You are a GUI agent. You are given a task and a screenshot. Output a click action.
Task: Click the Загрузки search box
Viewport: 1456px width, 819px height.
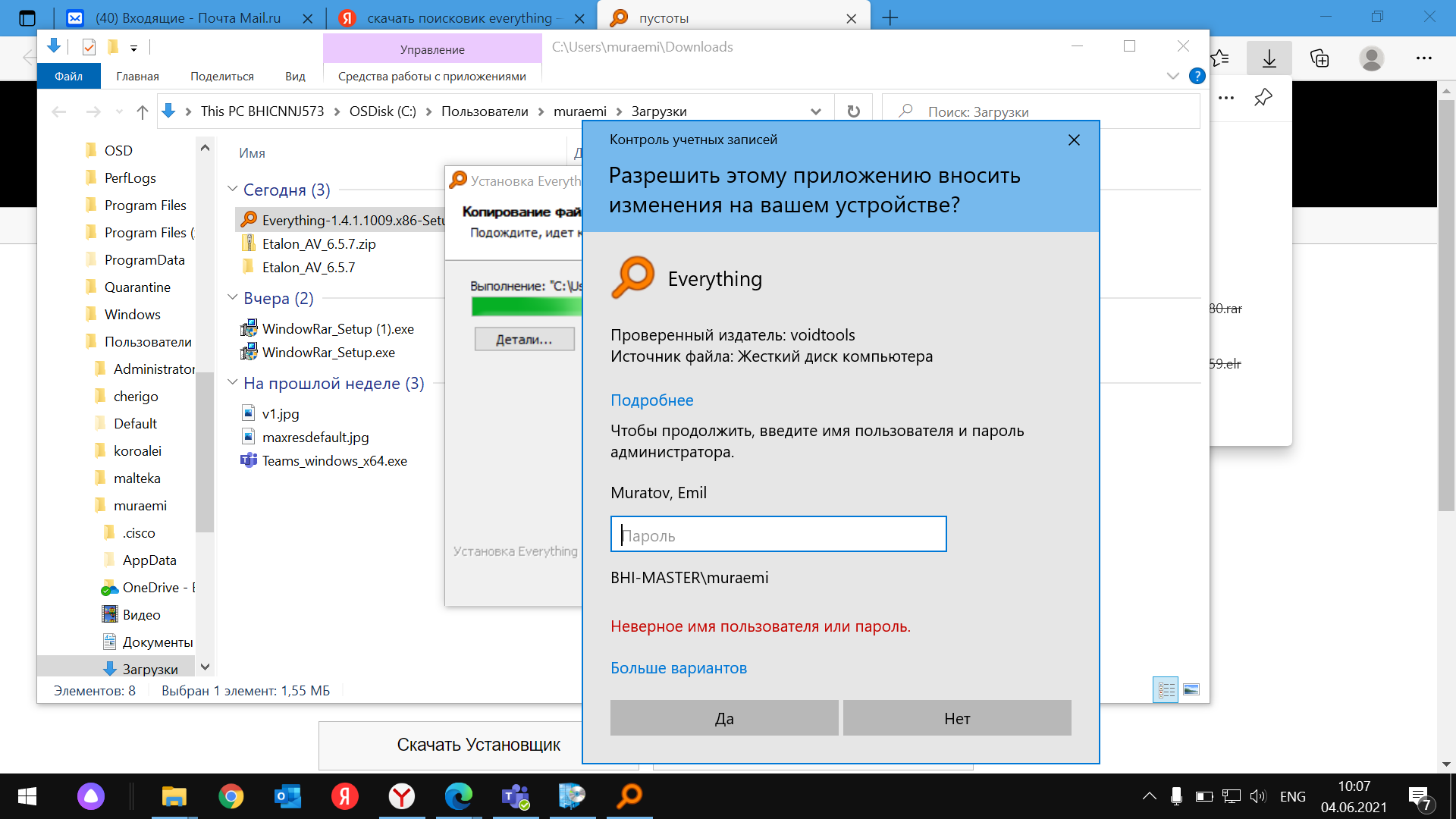[x=1040, y=111]
